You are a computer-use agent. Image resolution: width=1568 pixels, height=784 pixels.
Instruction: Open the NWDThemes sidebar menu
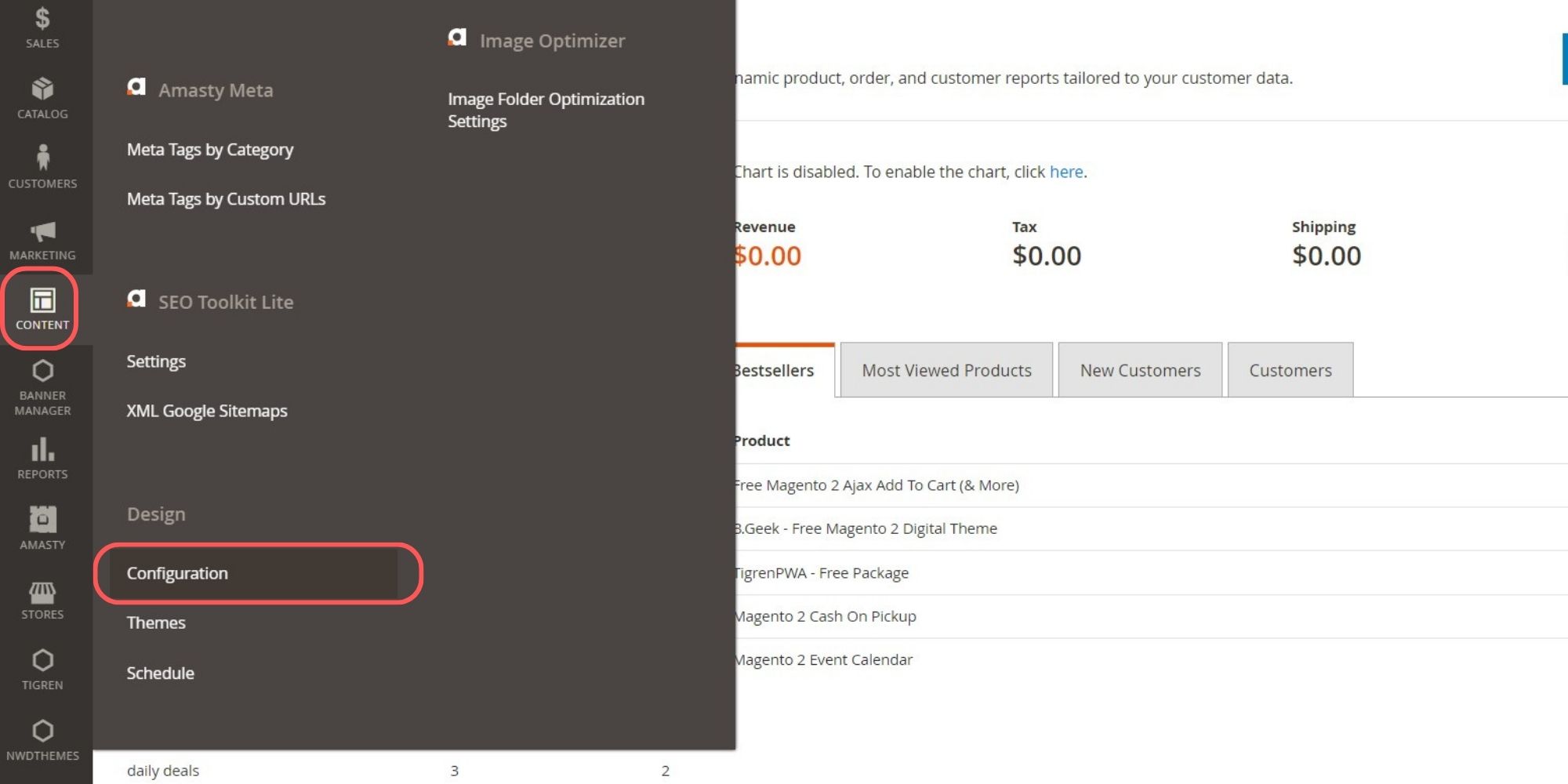(42, 740)
